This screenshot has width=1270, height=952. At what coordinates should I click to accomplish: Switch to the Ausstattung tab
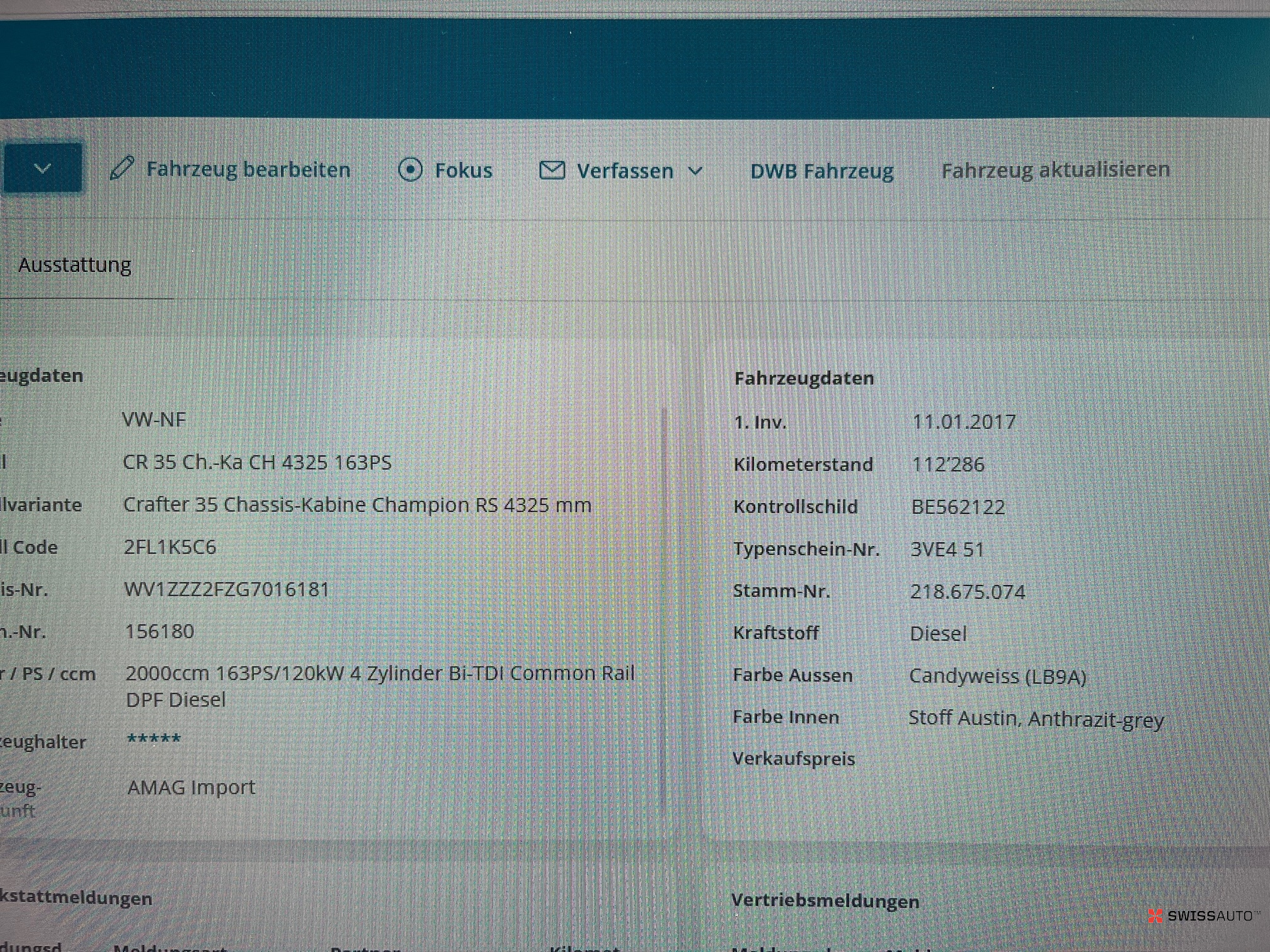[x=74, y=264]
